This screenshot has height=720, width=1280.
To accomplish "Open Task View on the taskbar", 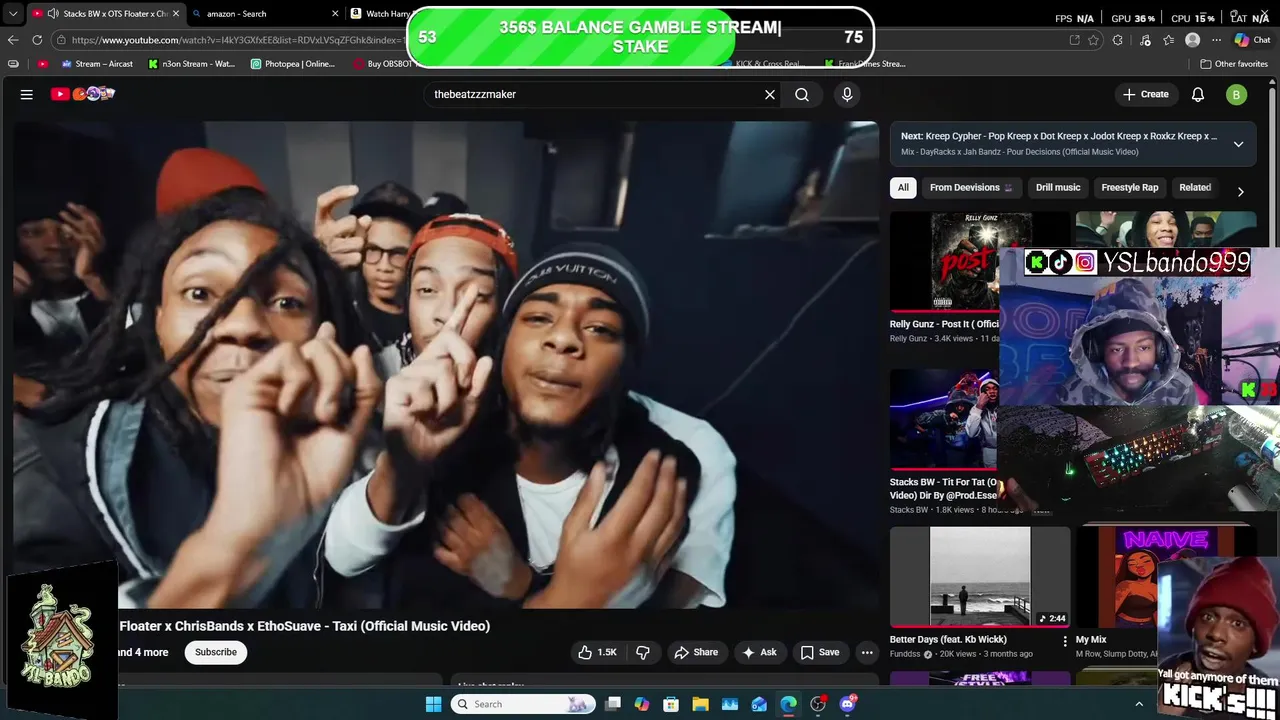I will tap(613, 704).
